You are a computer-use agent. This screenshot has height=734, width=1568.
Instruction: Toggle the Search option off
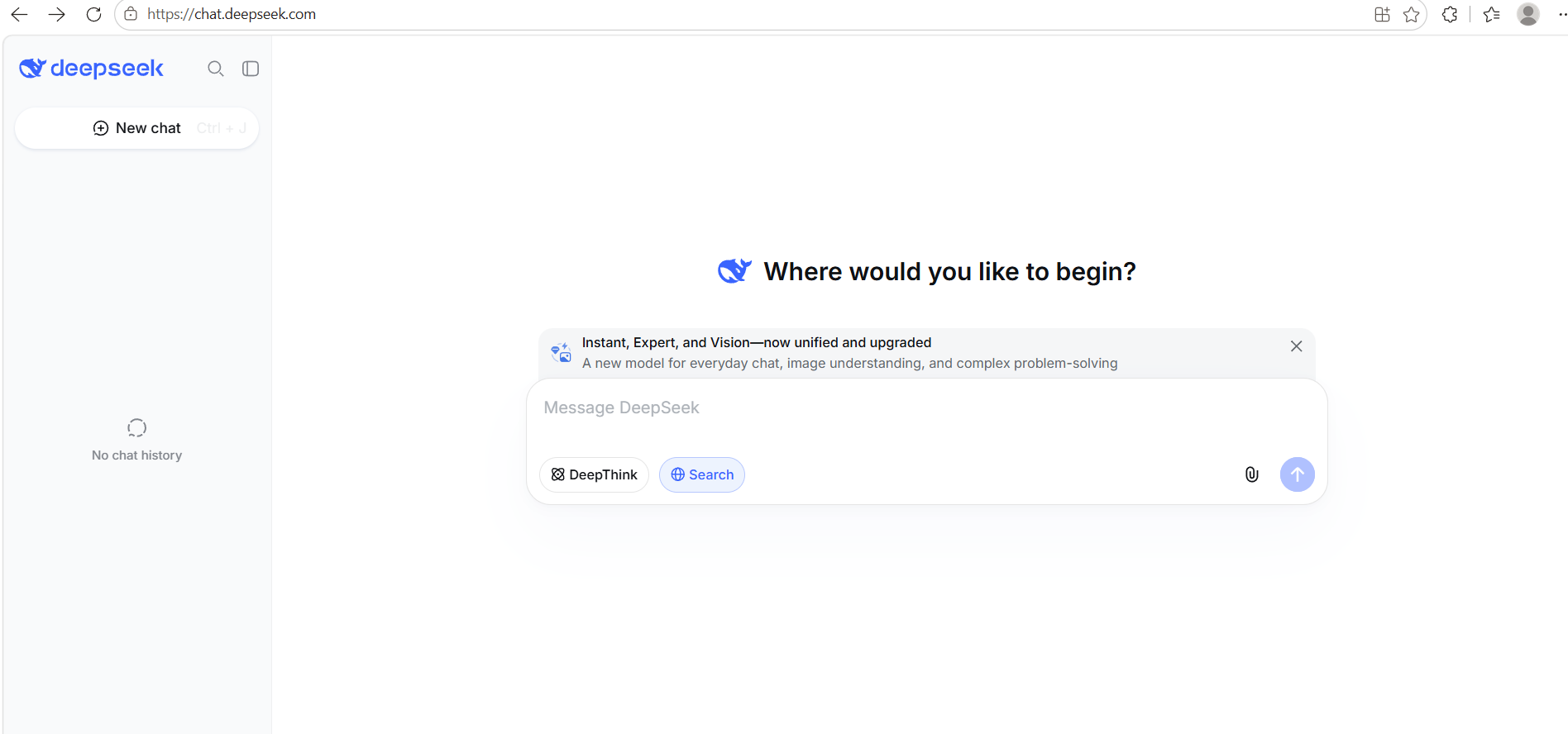click(x=702, y=474)
